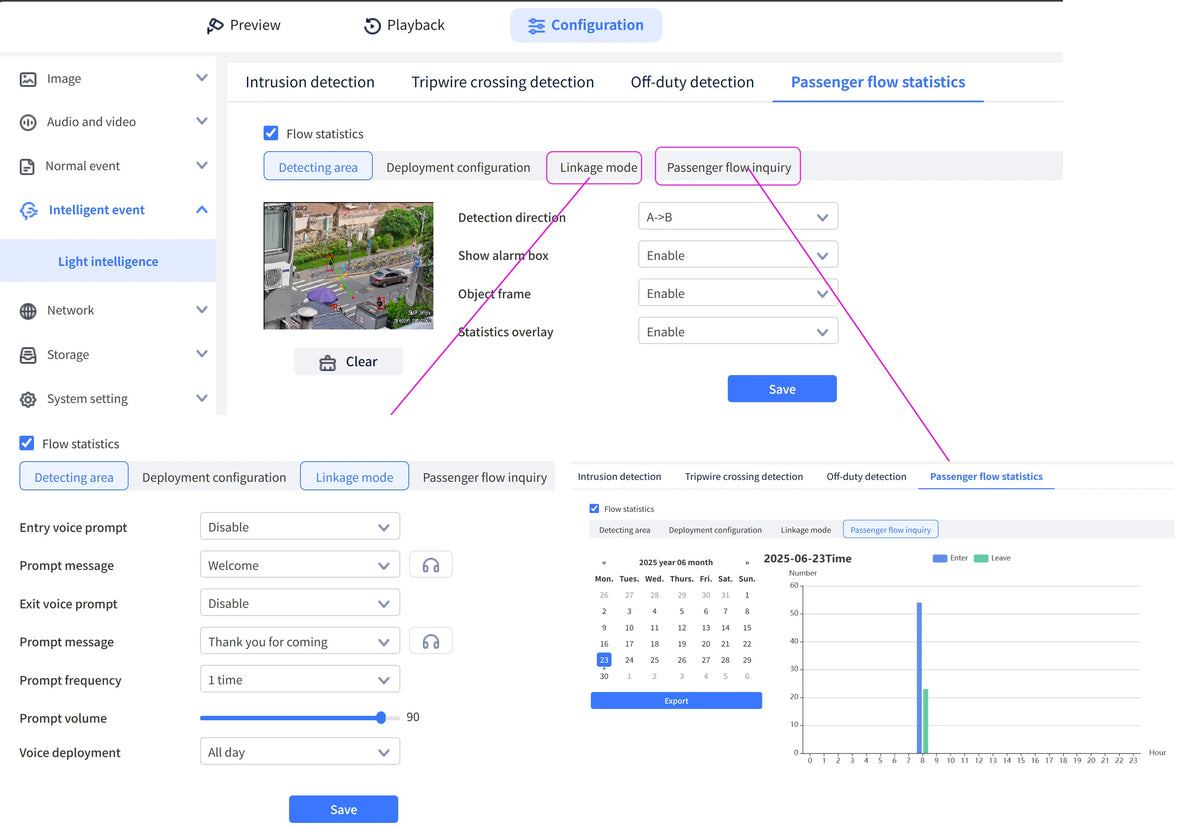Click the briefcase icon on Clear button
1200x829 pixels.
coord(327,363)
